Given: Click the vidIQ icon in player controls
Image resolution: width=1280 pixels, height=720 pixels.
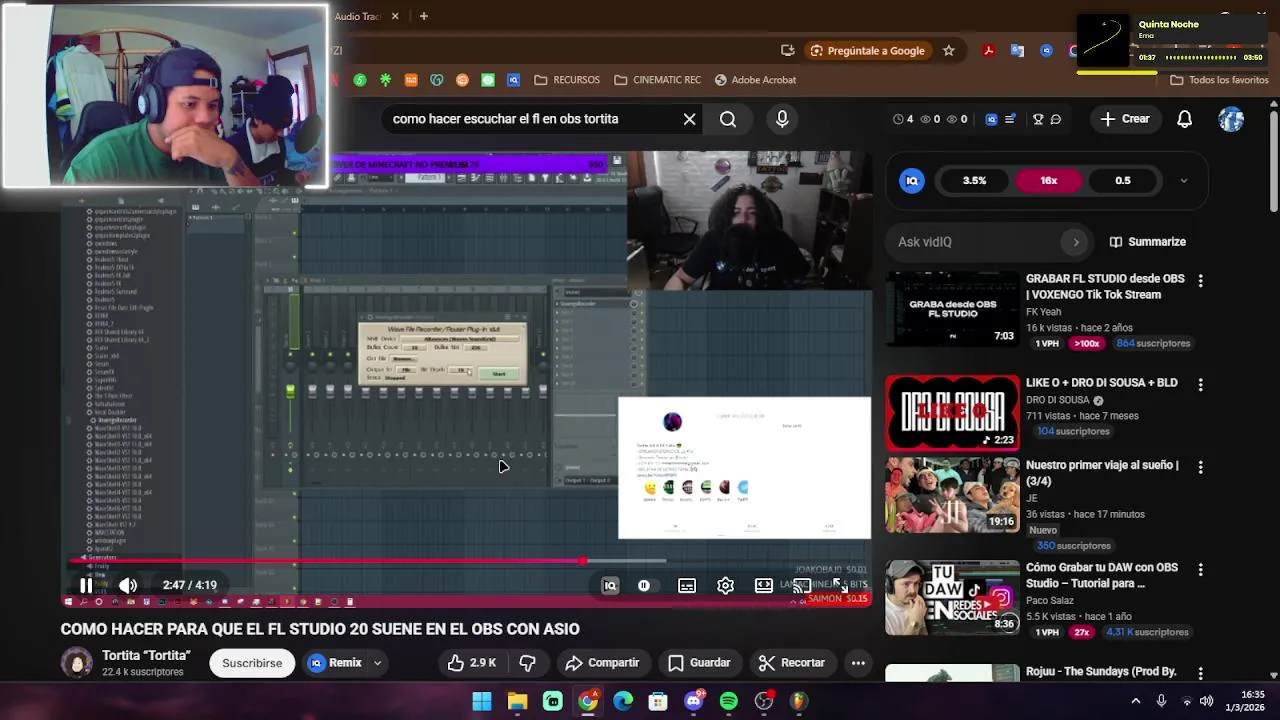Looking at the screenshot, I should point(610,586).
